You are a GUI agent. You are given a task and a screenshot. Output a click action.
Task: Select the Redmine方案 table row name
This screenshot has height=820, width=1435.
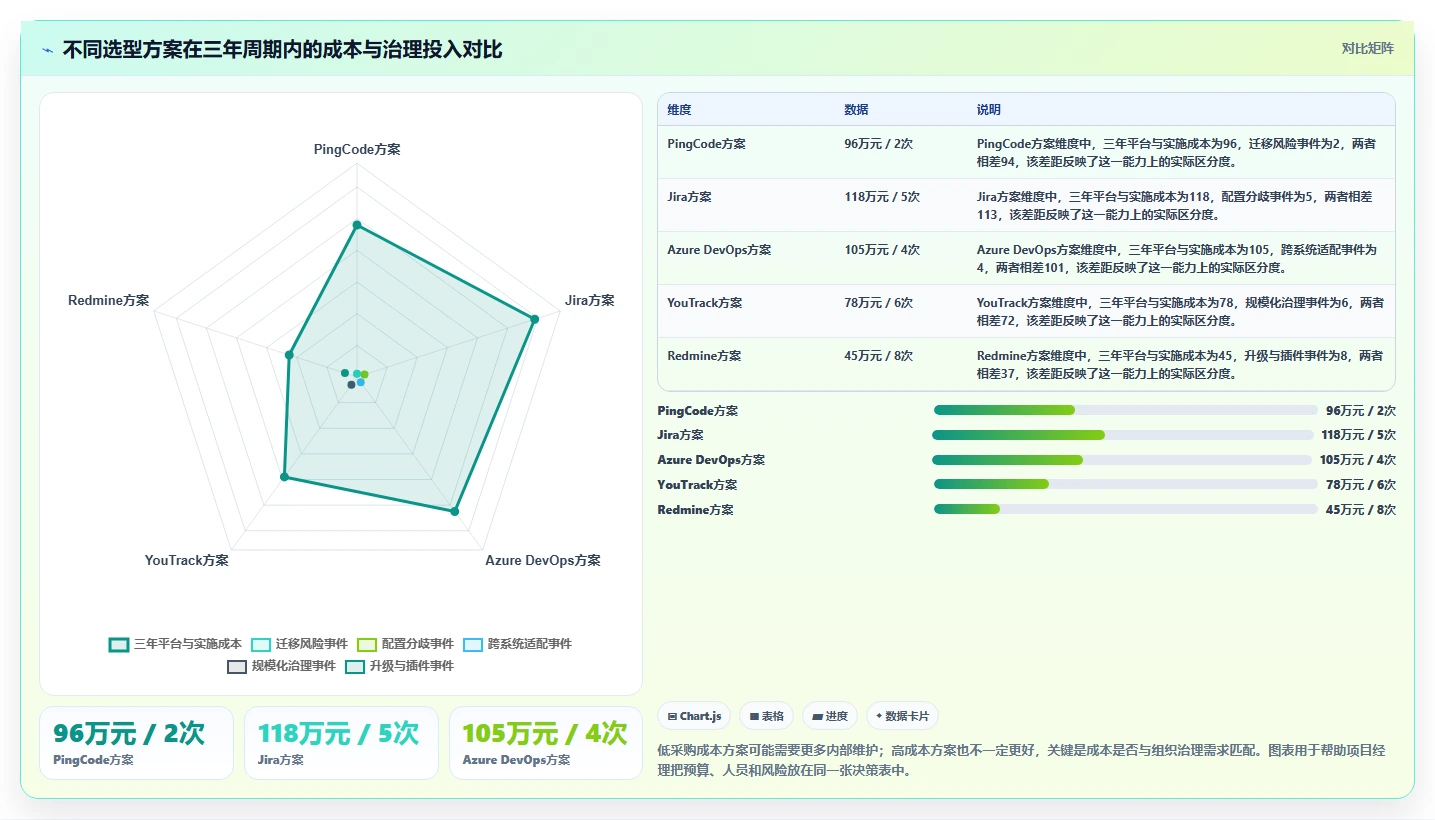pyautogui.click(x=704, y=356)
